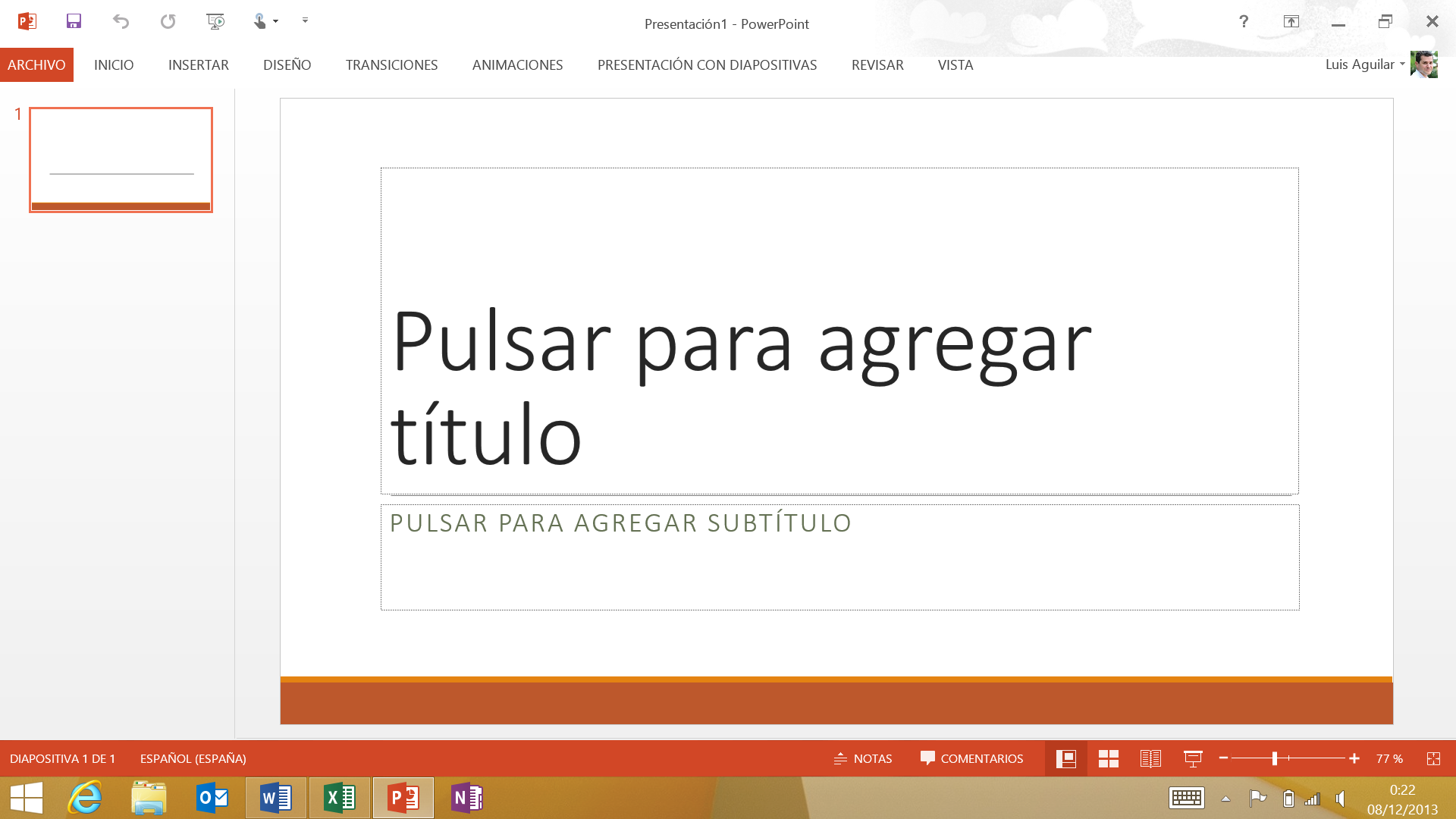The width and height of the screenshot is (1456, 819).
Task: Click the Redo/Repeat icon
Action: tap(168, 21)
